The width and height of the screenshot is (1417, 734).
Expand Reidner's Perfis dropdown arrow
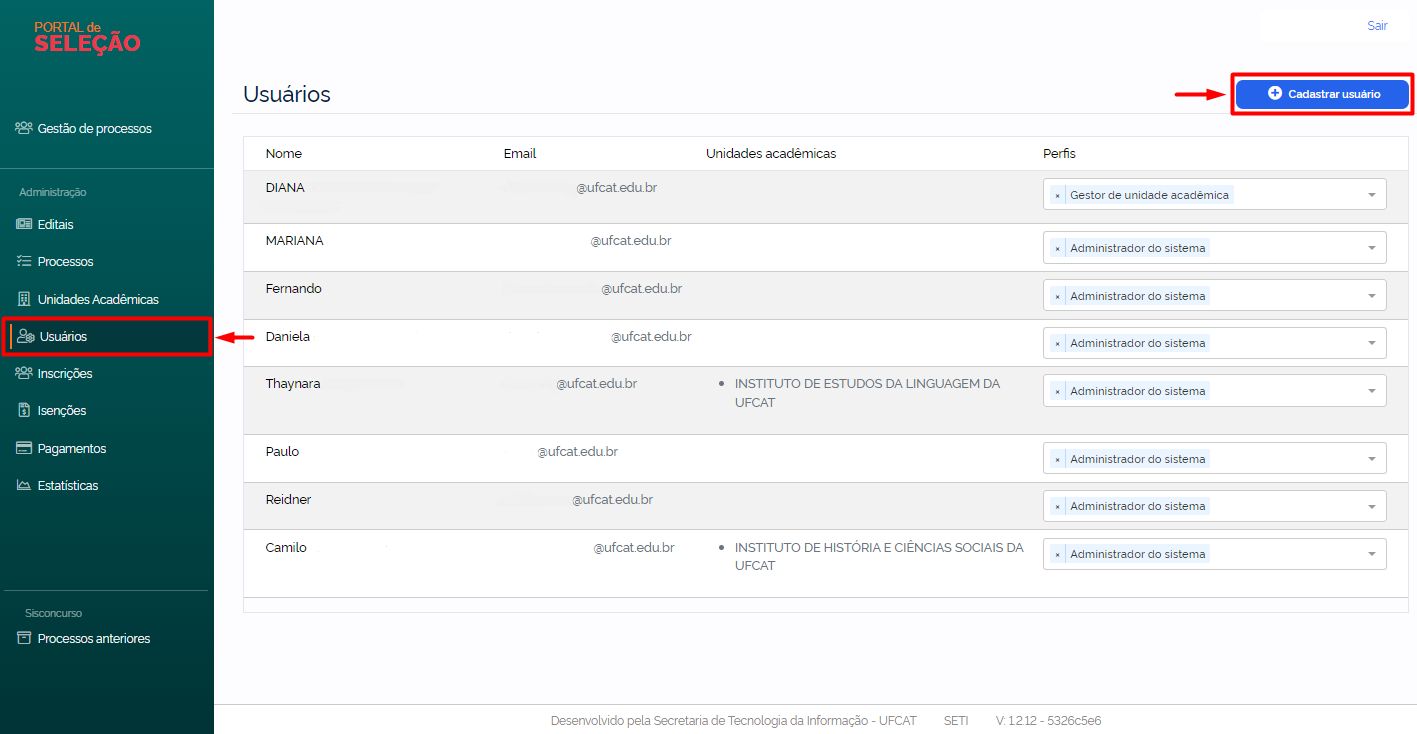(1372, 506)
